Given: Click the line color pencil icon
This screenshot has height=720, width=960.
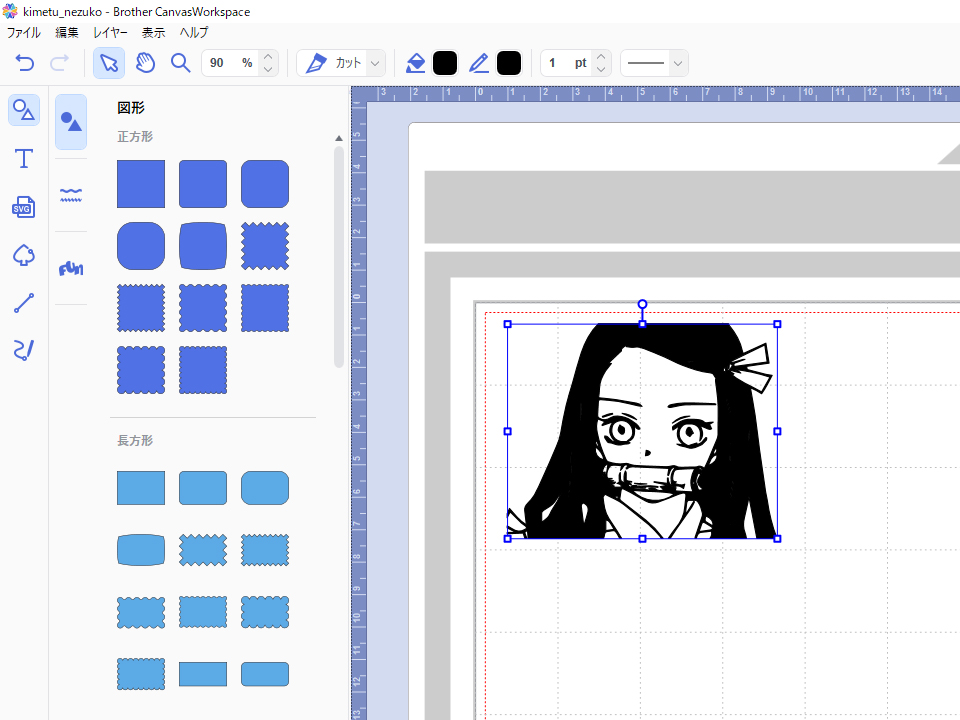Looking at the screenshot, I should click(479, 63).
